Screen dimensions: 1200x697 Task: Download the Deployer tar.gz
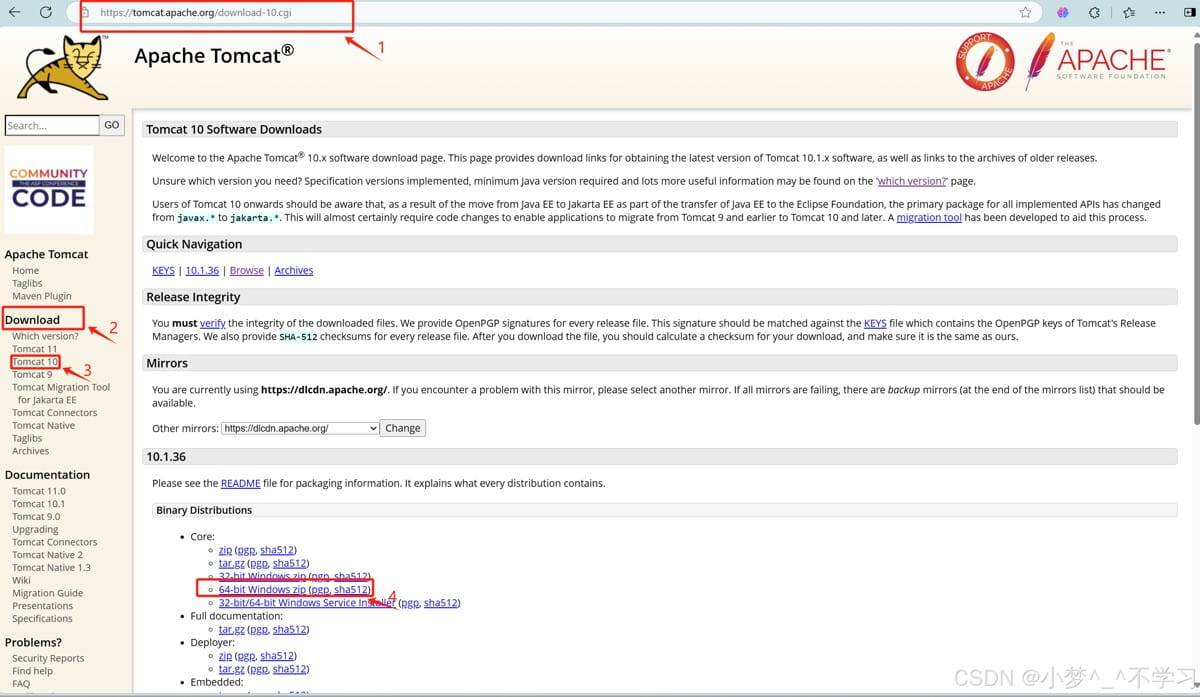(232, 669)
